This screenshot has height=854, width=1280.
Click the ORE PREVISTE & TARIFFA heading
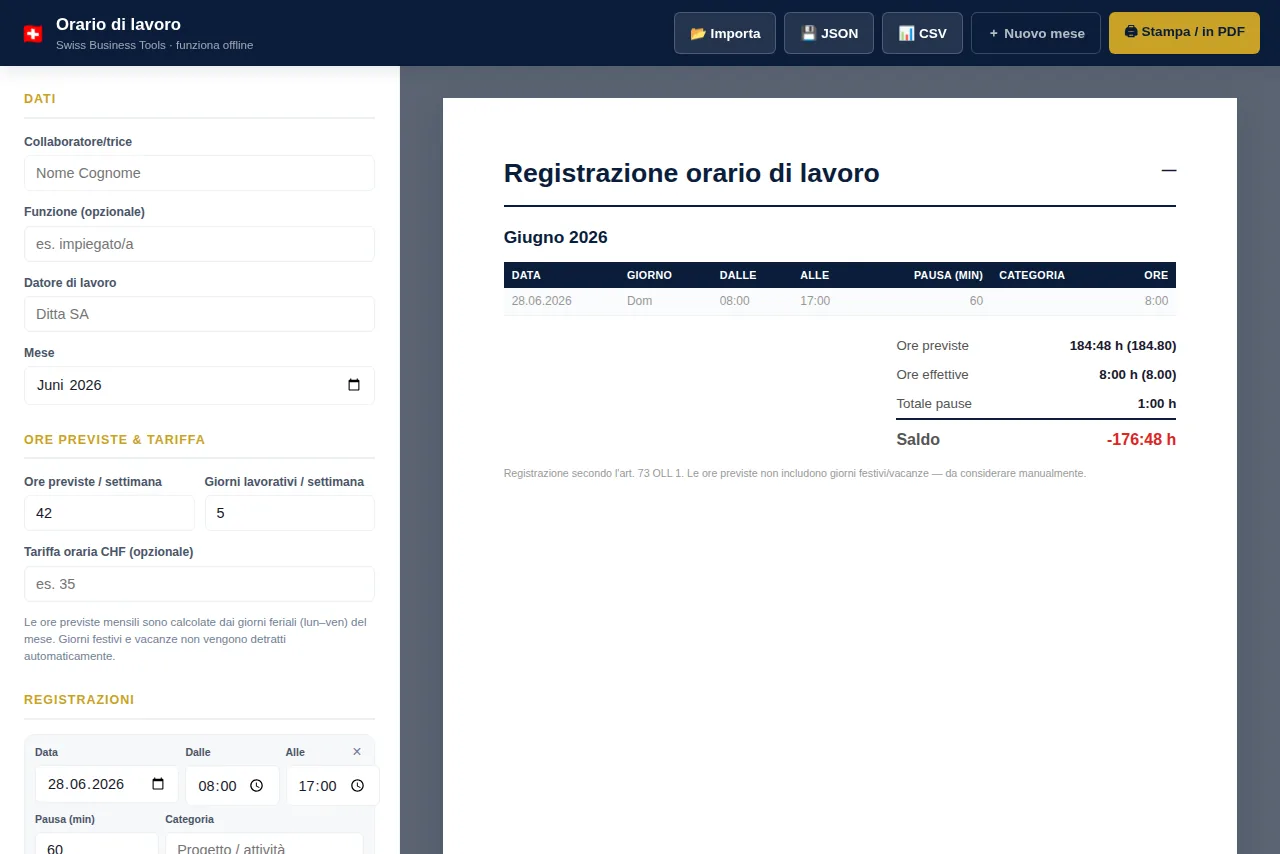(x=115, y=440)
